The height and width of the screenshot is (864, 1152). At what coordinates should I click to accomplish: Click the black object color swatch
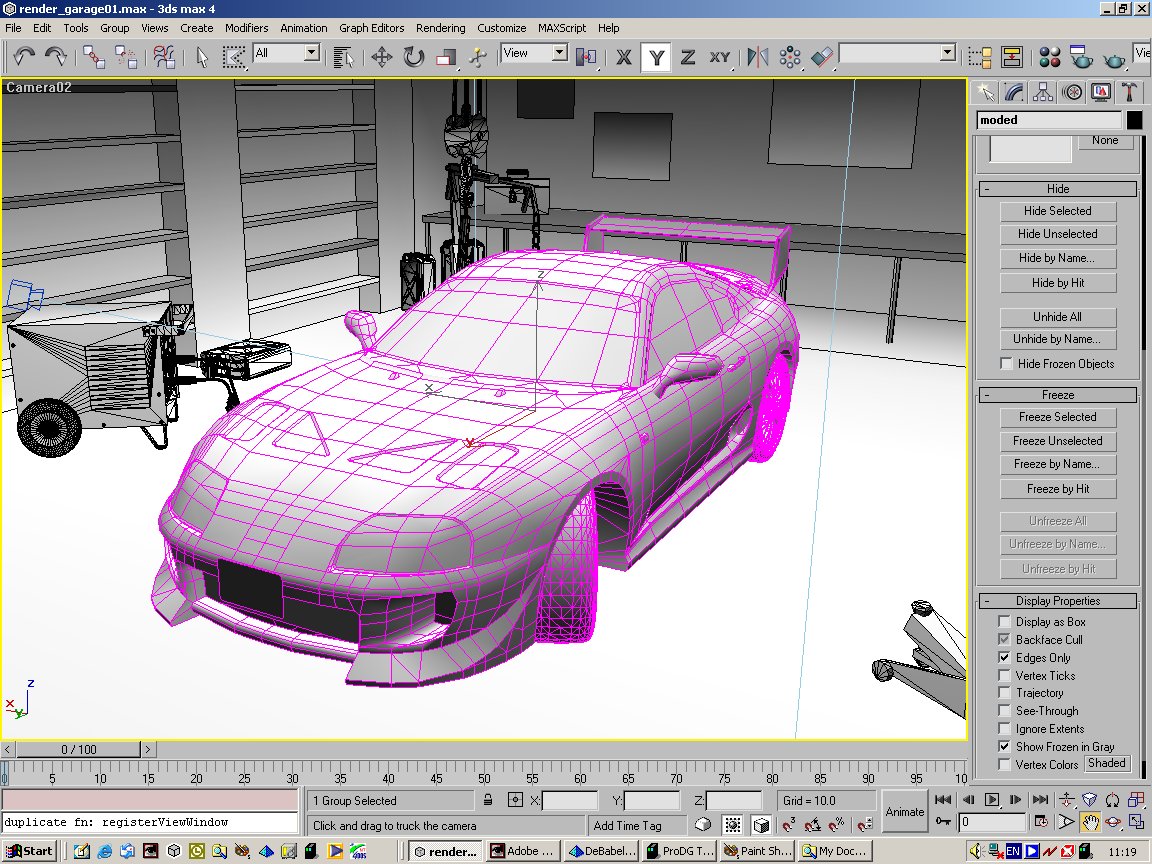click(1134, 120)
